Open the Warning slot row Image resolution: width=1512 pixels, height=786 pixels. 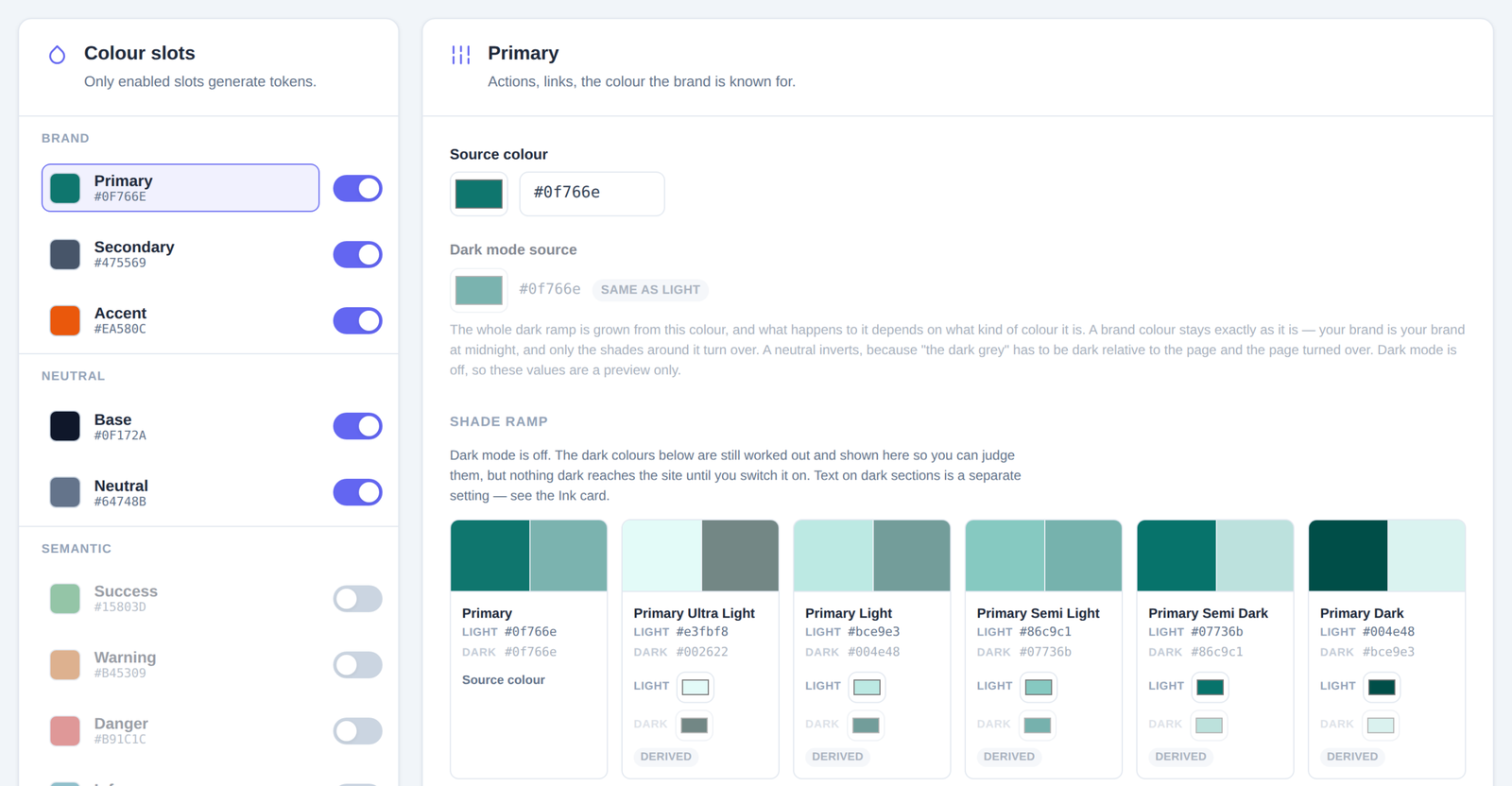click(180, 664)
